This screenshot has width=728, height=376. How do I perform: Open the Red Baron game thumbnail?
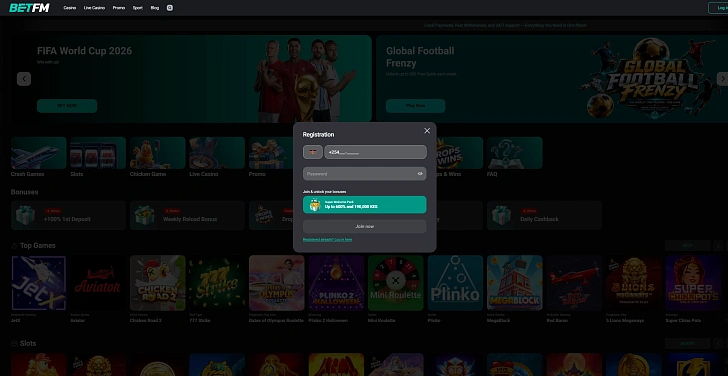point(574,283)
